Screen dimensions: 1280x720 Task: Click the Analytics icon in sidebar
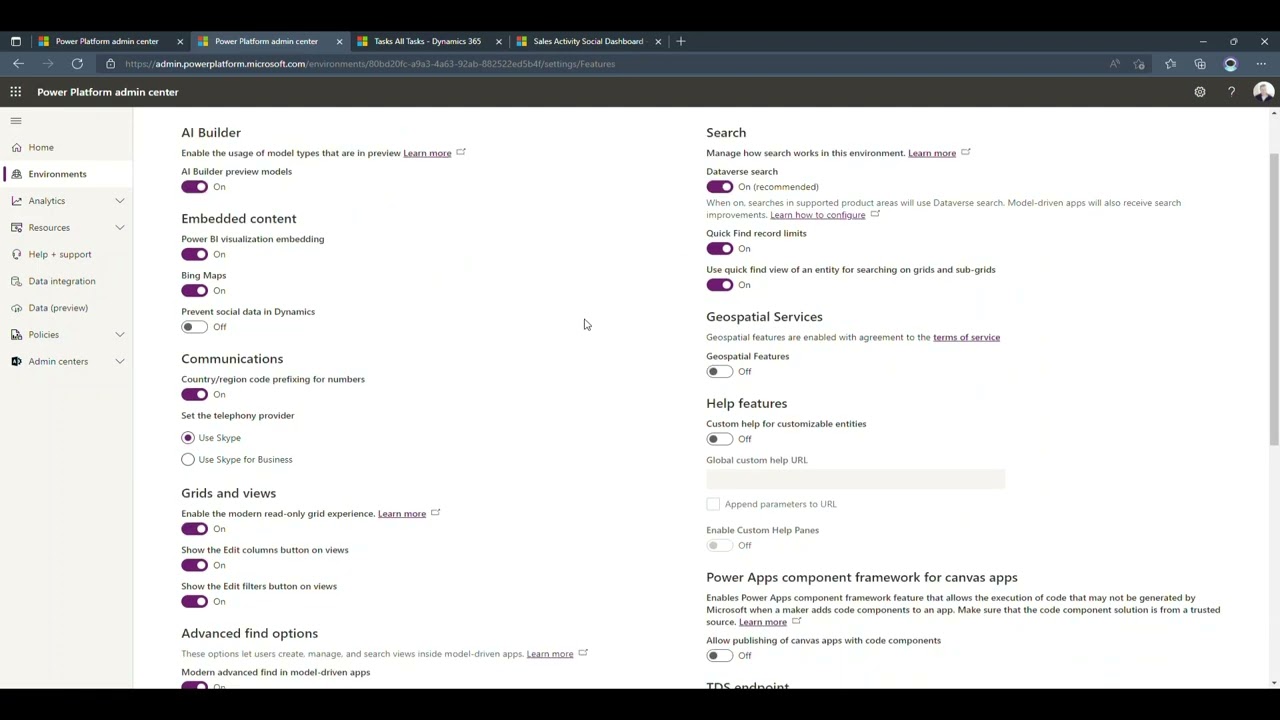coord(16,201)
